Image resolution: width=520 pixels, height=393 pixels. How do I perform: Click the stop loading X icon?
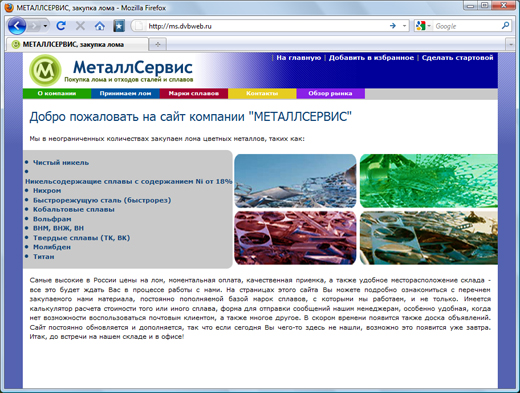[80, 26]
